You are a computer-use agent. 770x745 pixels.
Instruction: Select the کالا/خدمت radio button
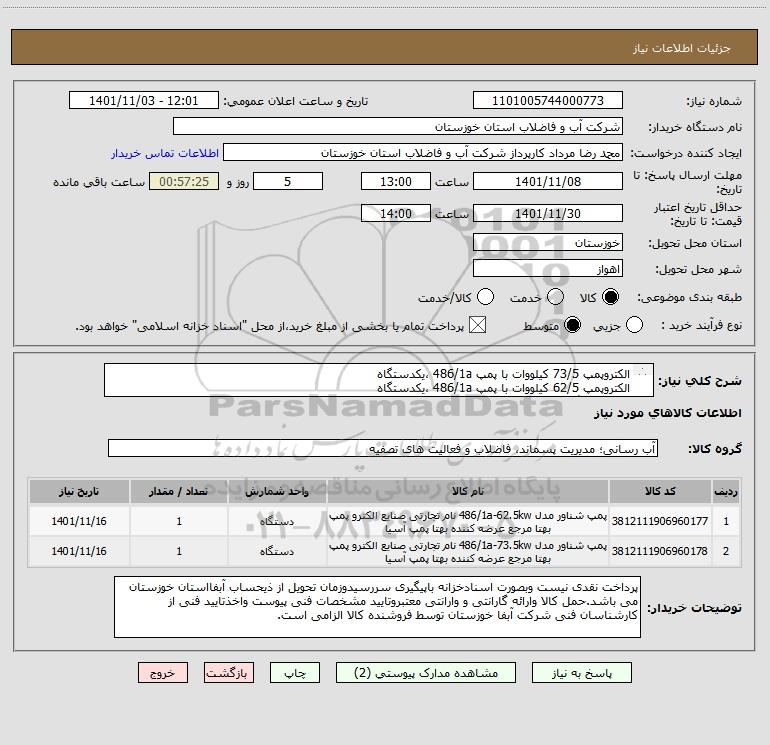[486, 297]
